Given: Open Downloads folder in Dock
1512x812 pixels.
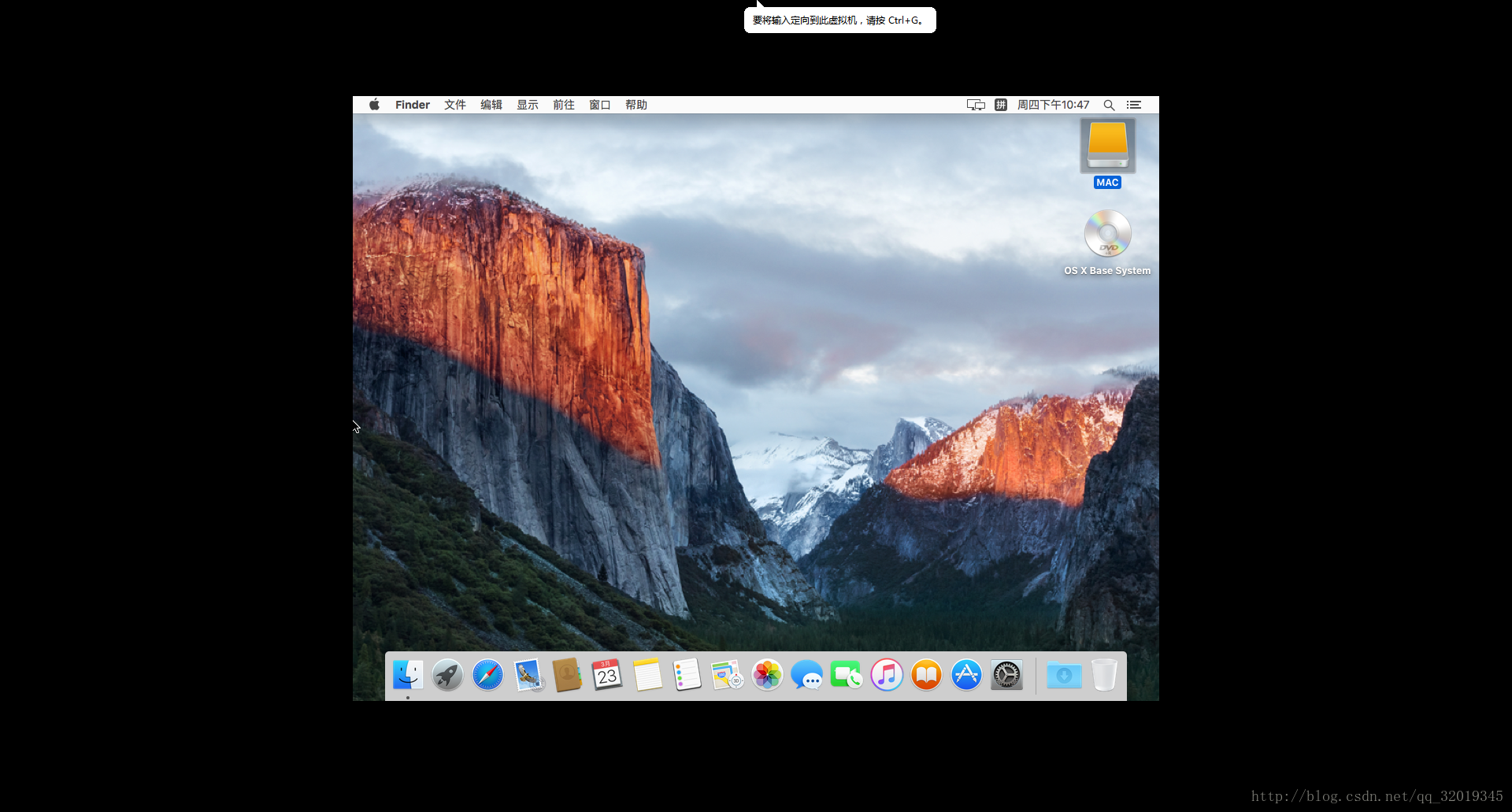Looking at the screenshot, I should [1064, 675].
